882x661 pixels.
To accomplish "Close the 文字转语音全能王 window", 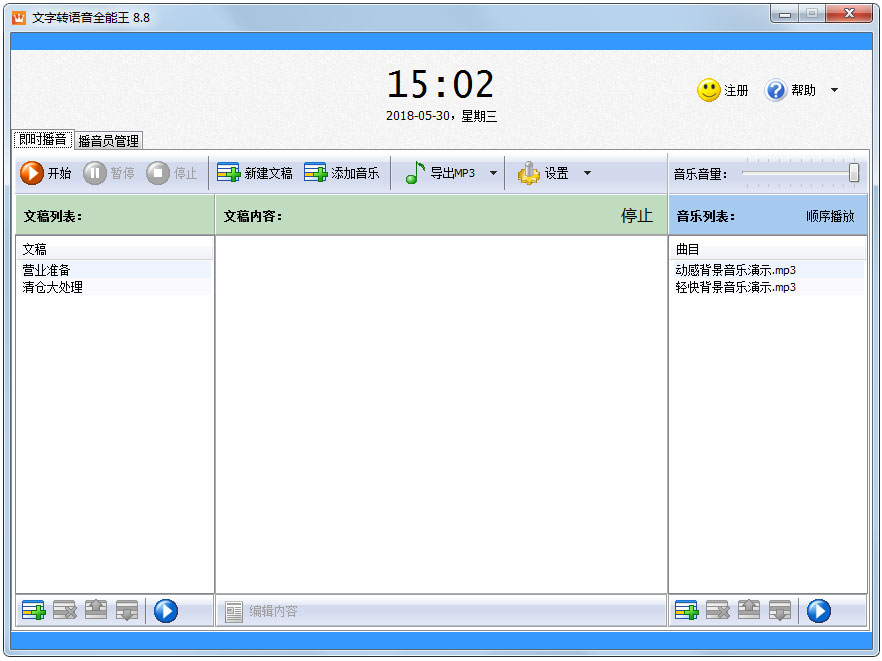I will (849, 14).
